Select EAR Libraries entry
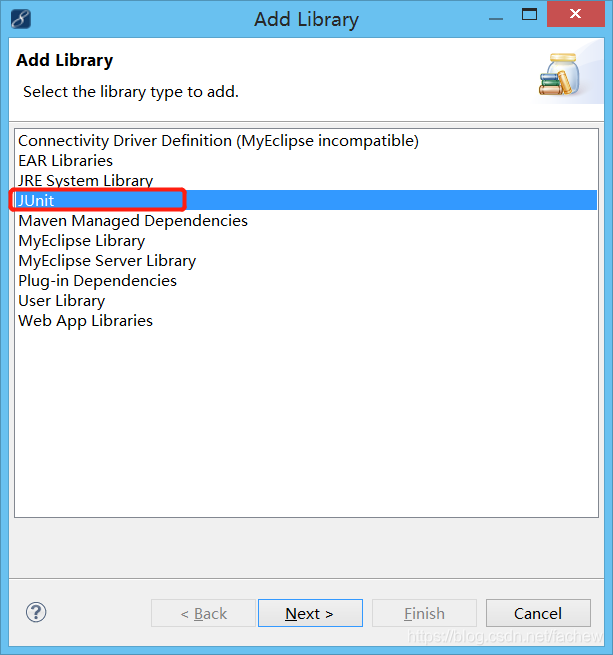 pyautogui.click(x=305, y=161)
